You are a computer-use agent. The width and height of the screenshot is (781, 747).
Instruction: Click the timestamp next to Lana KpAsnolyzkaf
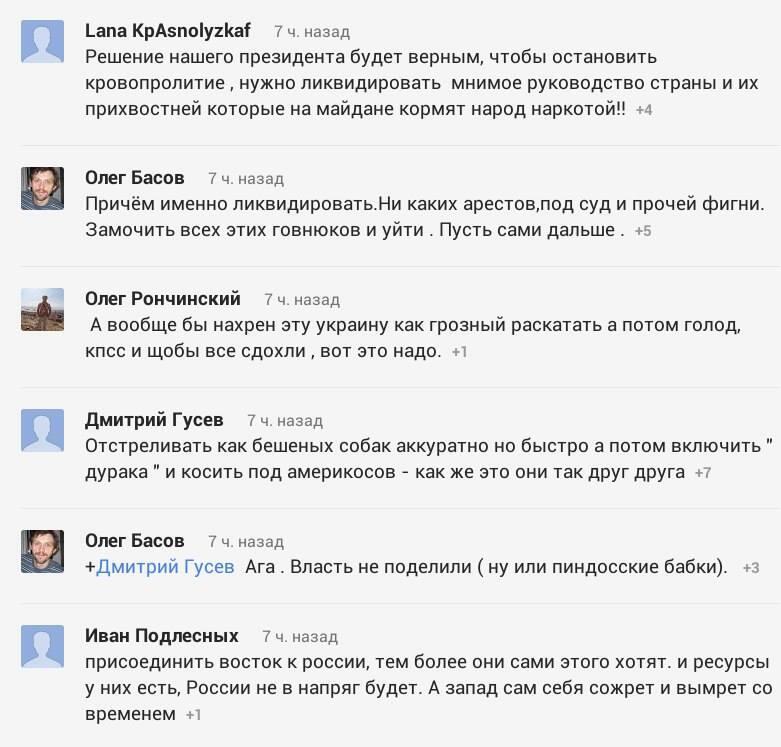click(312, 31)
